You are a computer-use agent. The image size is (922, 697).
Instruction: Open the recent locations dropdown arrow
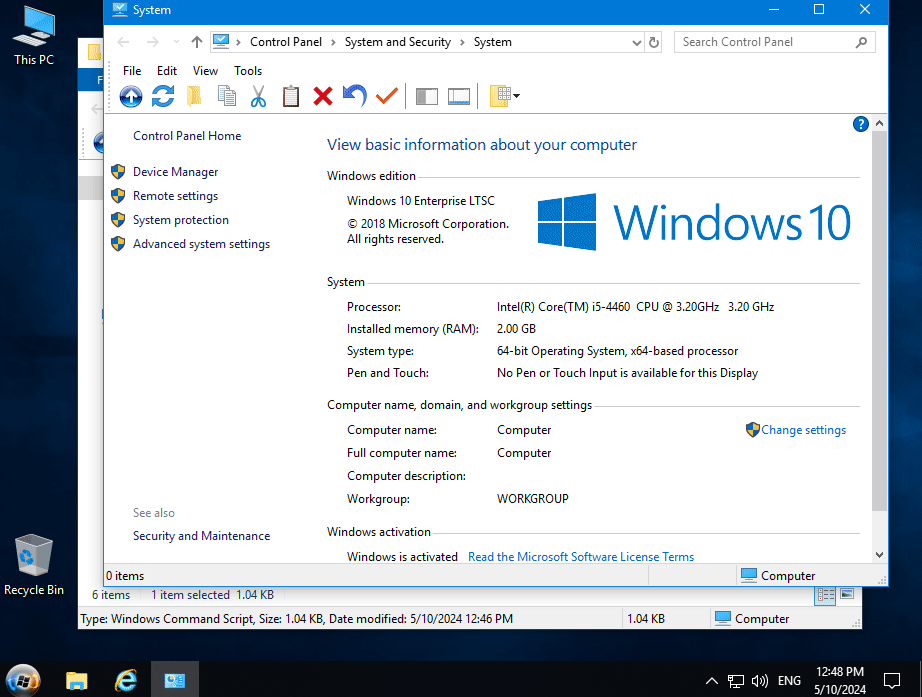[176, 42]
